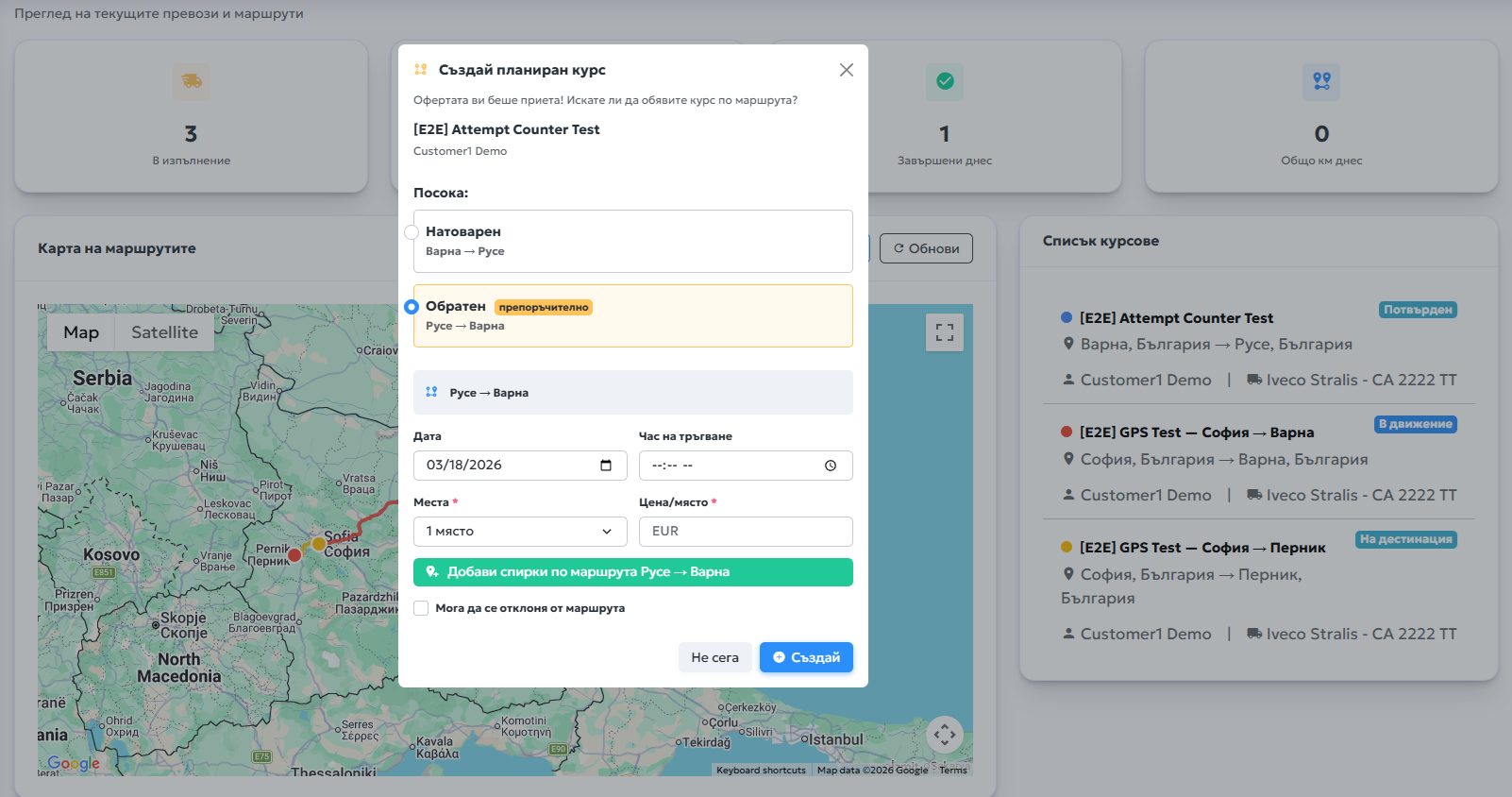Toggle 'Мога да се отклоня от маршрута' checkbox
Screen dimensions: 1512x797
(421, 608)
